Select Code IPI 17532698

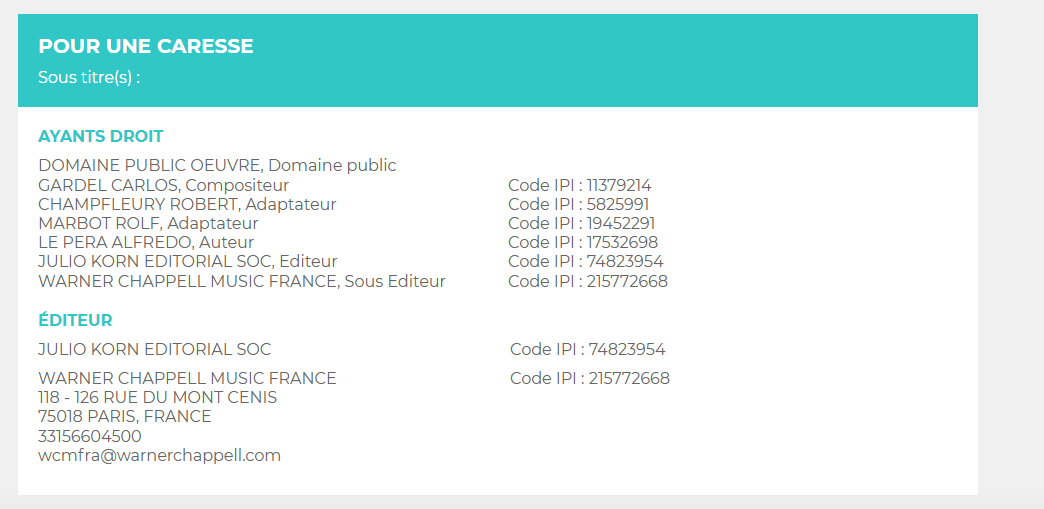583,243
